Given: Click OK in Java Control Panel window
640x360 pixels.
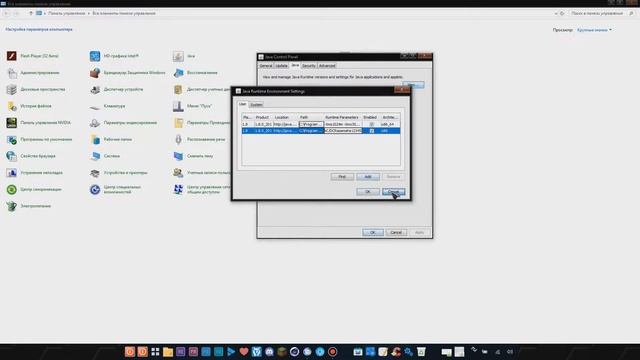Looking at the screenshot, I should click(373, 233).
